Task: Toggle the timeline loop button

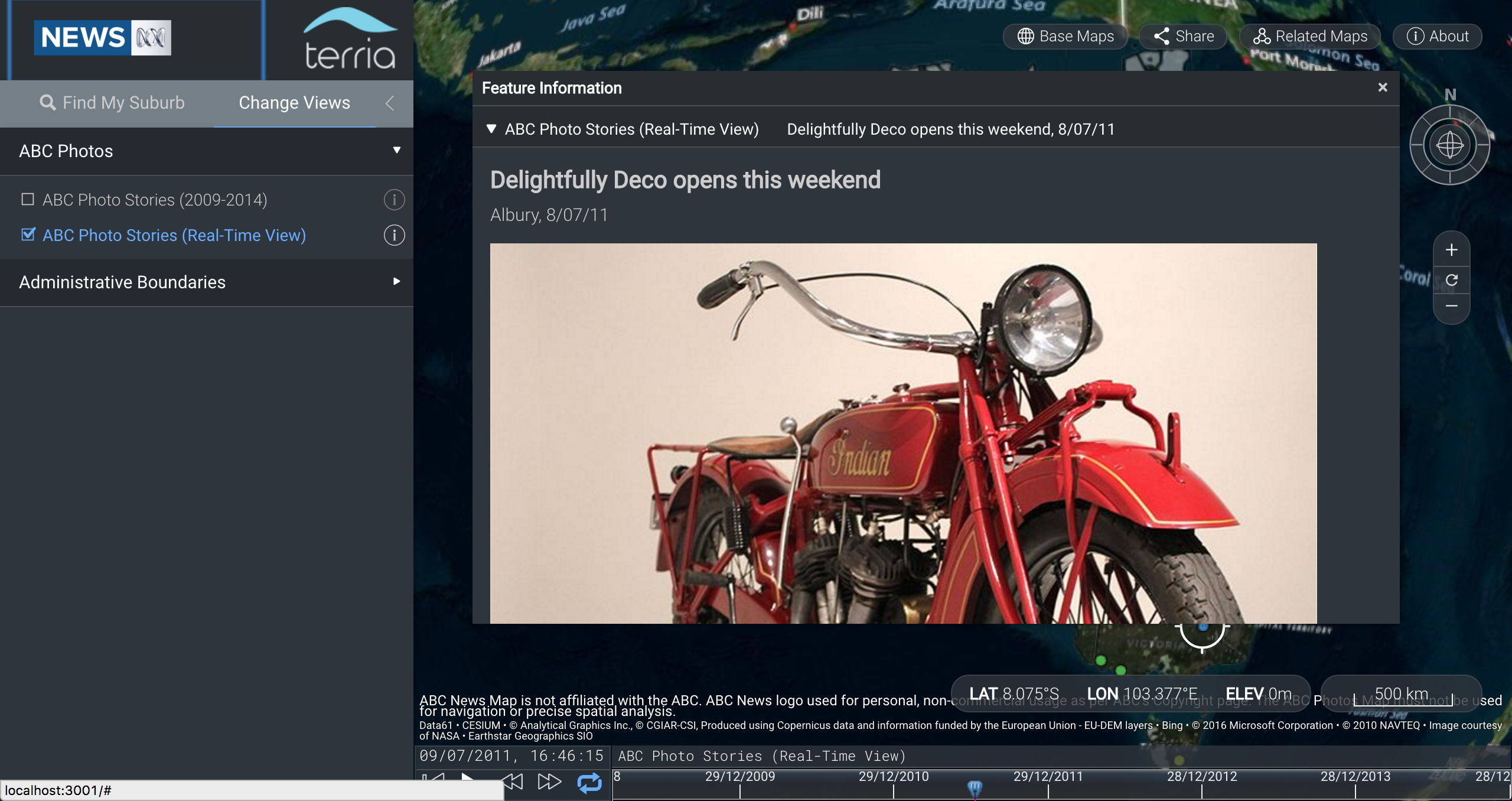Action: [x=589, y=783]
